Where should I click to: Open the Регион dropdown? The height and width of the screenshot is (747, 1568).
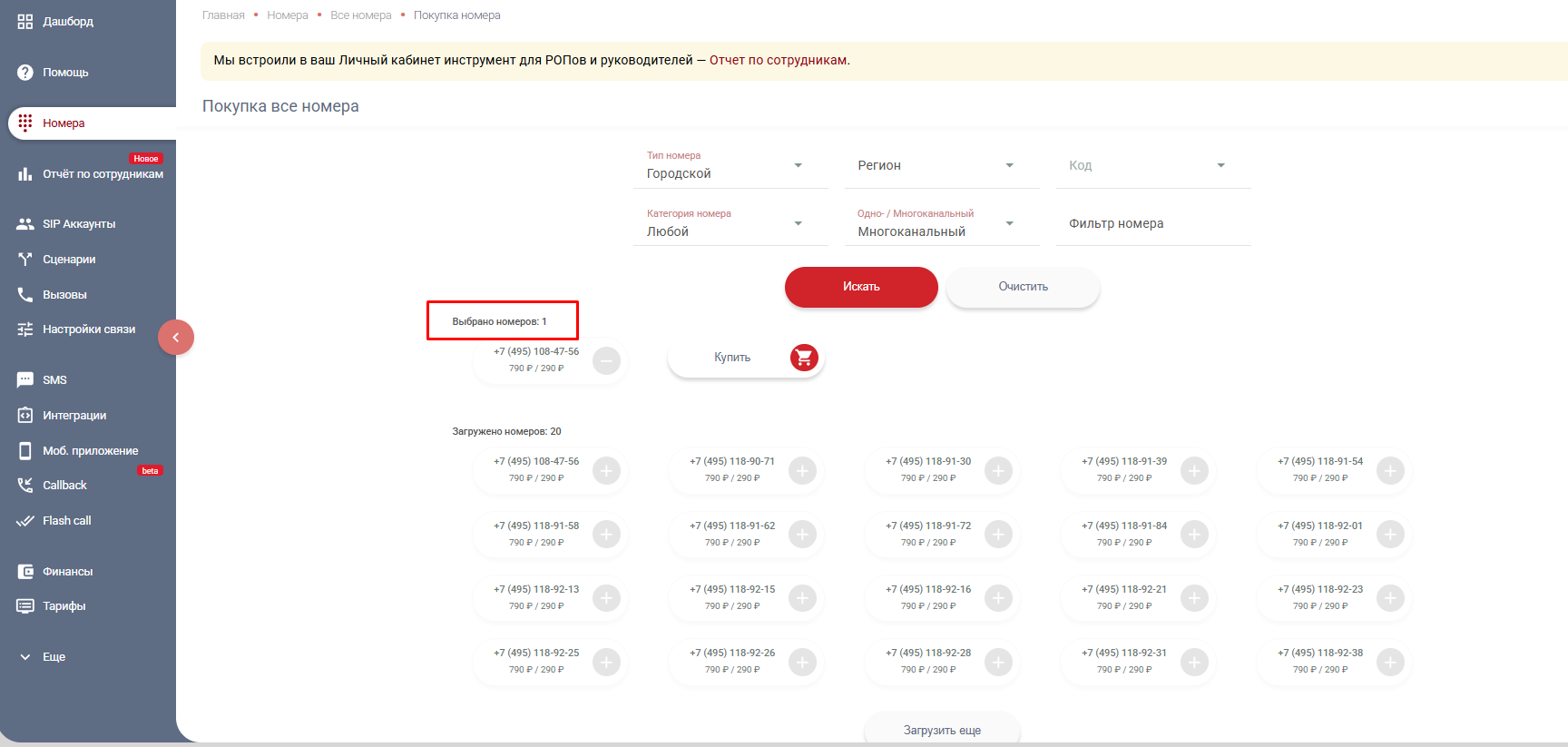click(x=1009, y=166)
